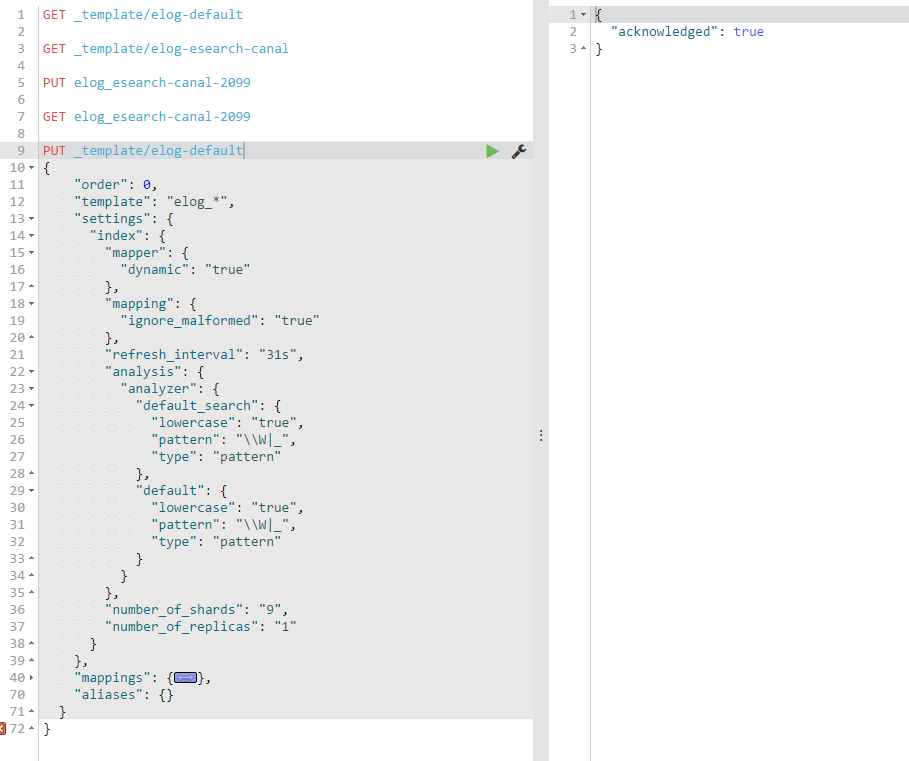The height and width of the screenshot is (761, 909).
Task: Open the wrench request options icon
Action: [x=518, y=150]
